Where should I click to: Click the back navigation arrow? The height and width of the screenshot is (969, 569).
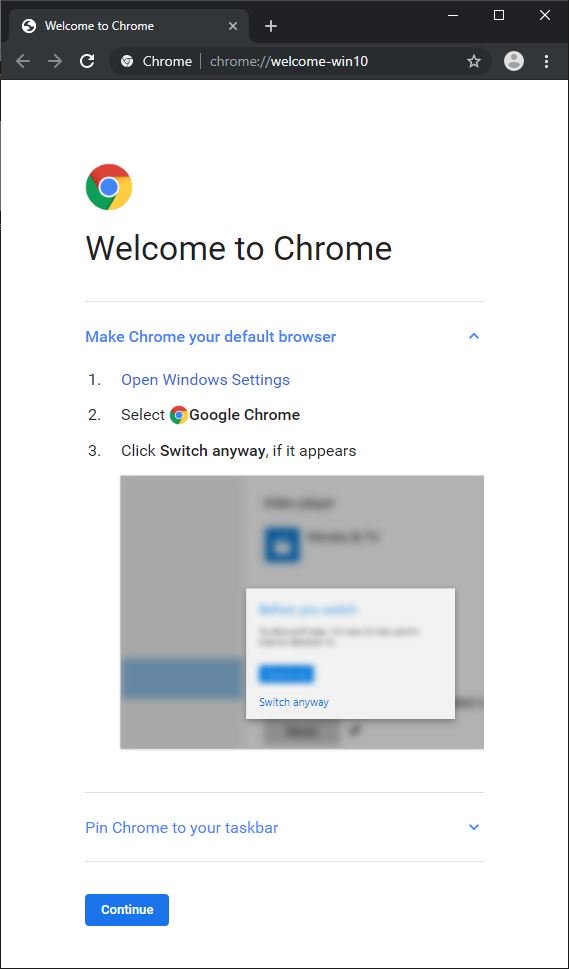(x=23, y=61)
